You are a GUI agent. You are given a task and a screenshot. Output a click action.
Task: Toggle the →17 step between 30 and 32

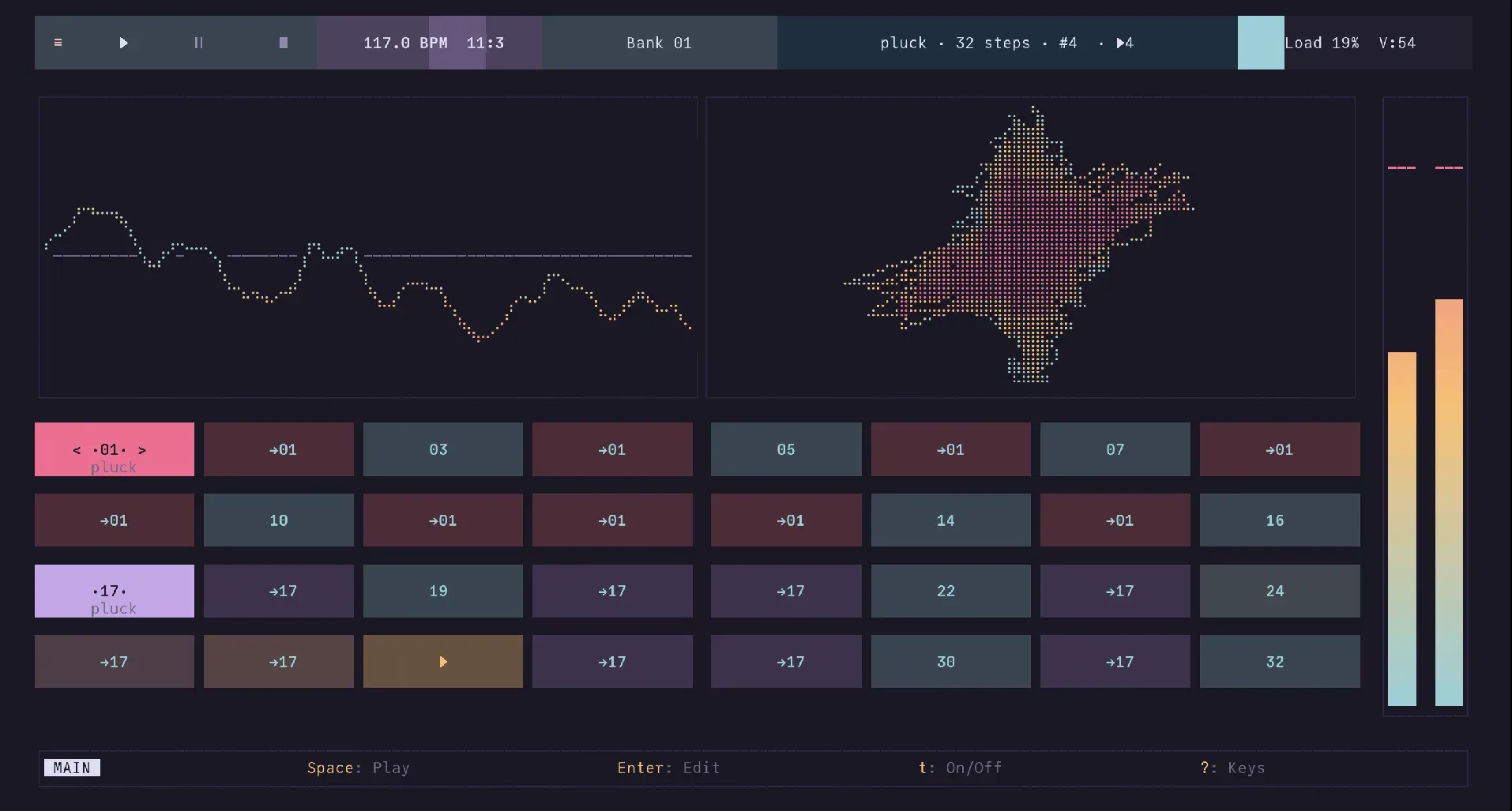click(1115, 662)
